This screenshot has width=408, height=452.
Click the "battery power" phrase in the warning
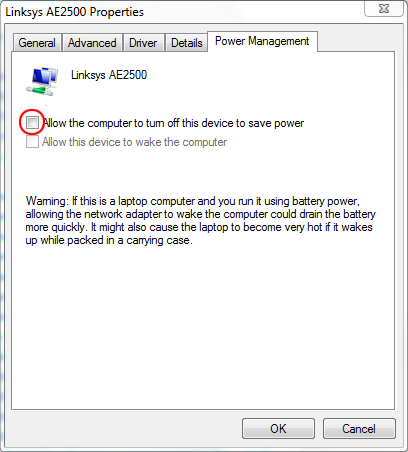(x=325, y=201)
